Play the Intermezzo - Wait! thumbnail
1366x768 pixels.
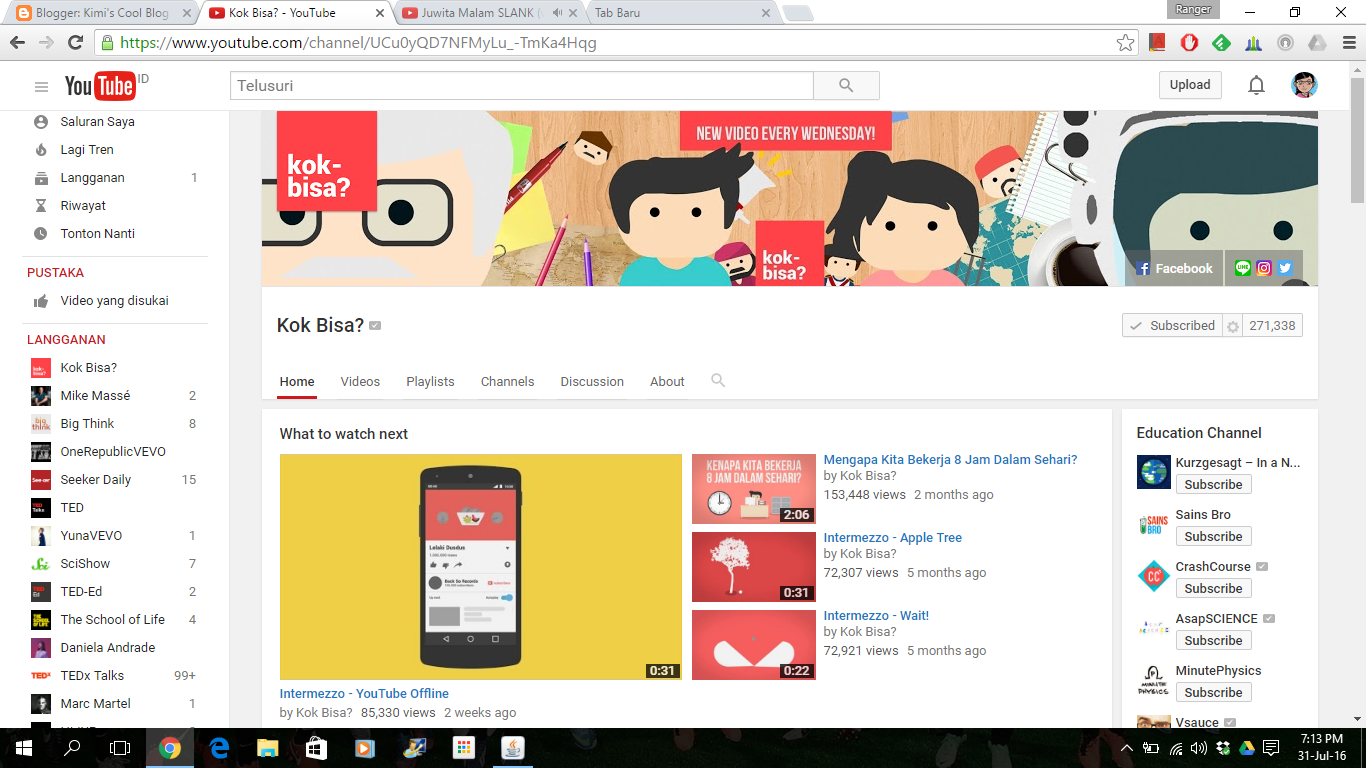pyautogui.click(x=754, y=645)
